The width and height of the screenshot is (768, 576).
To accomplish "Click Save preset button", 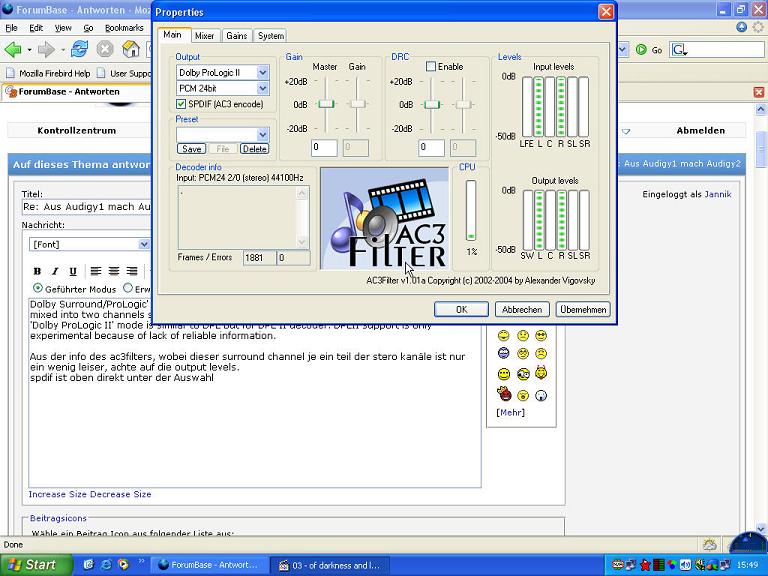I will (x=191, y=149).
